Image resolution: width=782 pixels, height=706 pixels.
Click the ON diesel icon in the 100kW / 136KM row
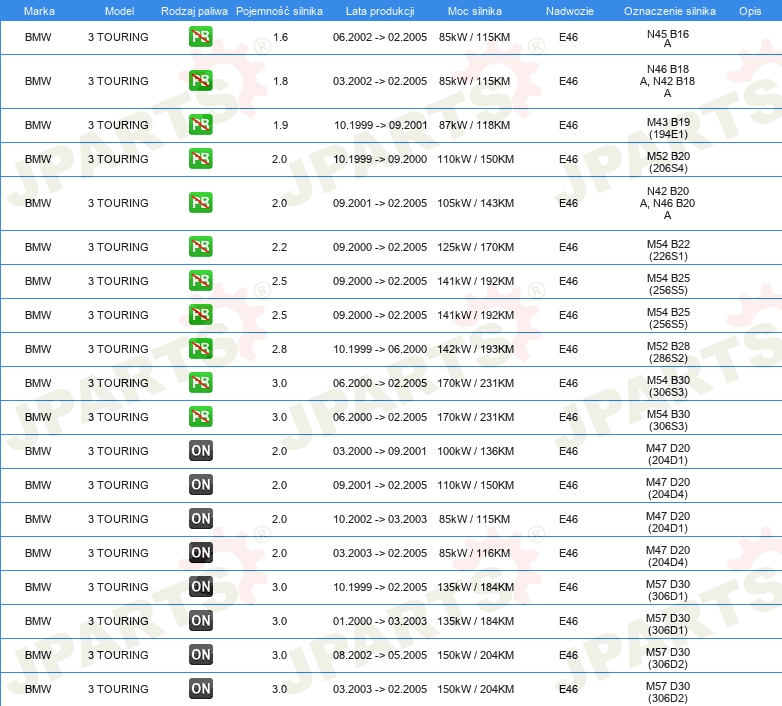click(200, 451)
